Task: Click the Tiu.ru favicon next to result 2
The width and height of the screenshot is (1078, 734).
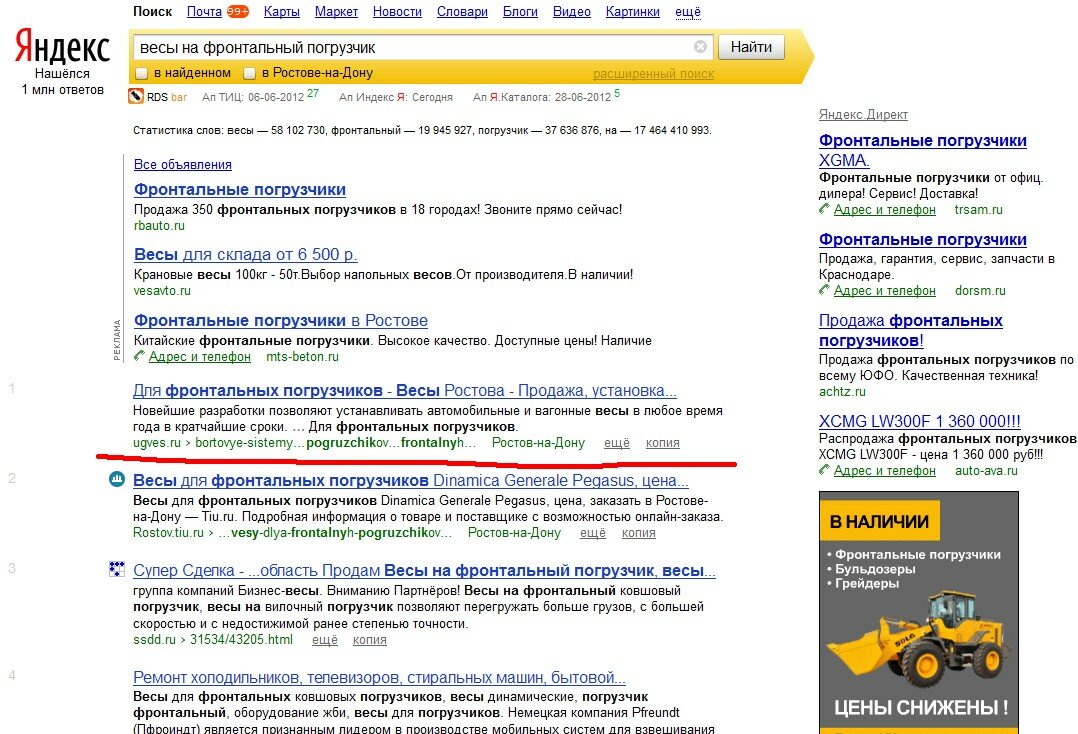Action: coord(117,479)
